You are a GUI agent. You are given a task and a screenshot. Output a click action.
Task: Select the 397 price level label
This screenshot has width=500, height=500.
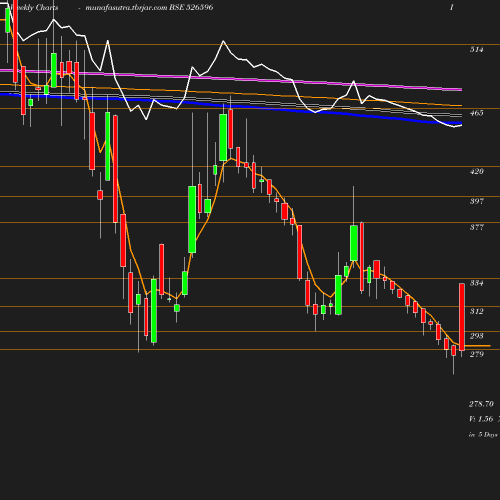[x=476, y=201]
